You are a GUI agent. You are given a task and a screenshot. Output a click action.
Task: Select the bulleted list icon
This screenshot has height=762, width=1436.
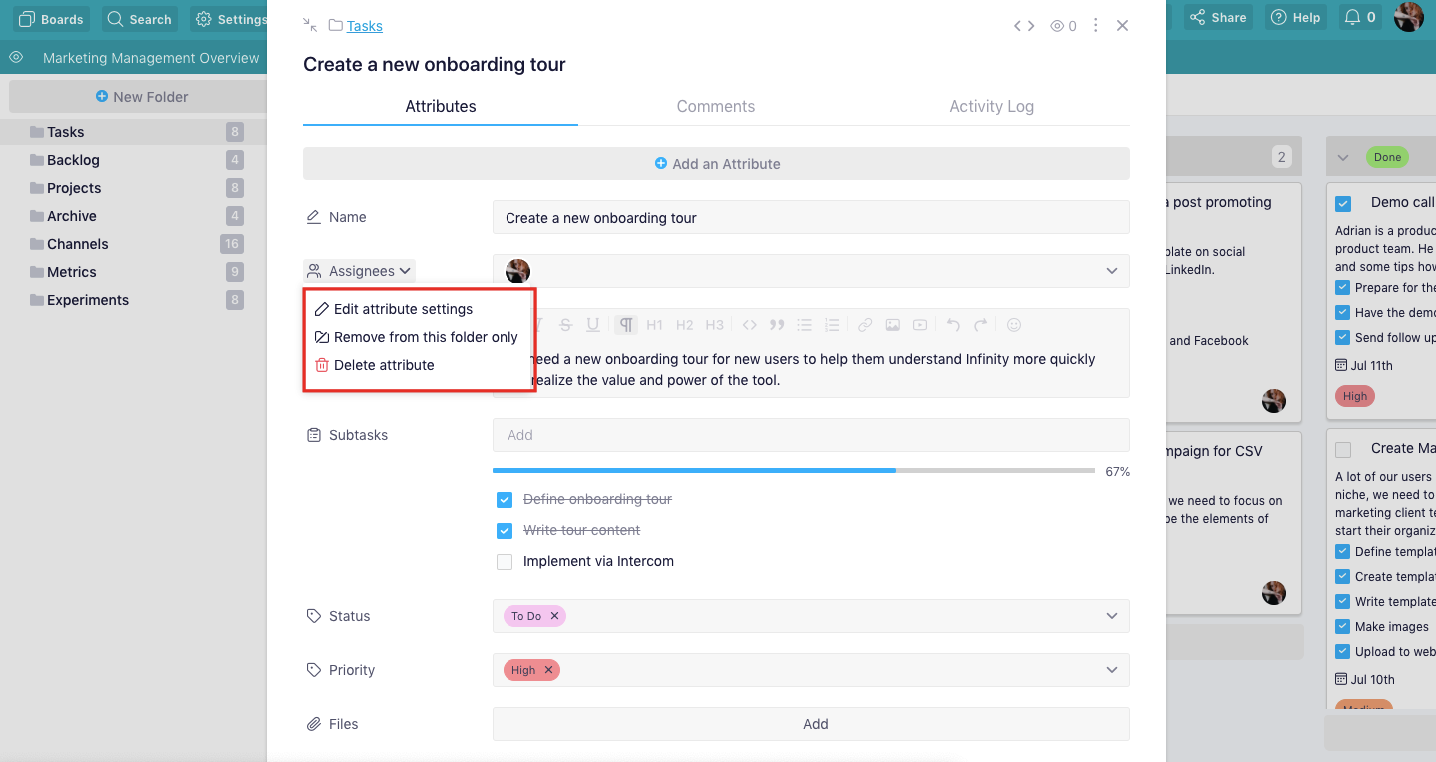(x=804, y=325)
